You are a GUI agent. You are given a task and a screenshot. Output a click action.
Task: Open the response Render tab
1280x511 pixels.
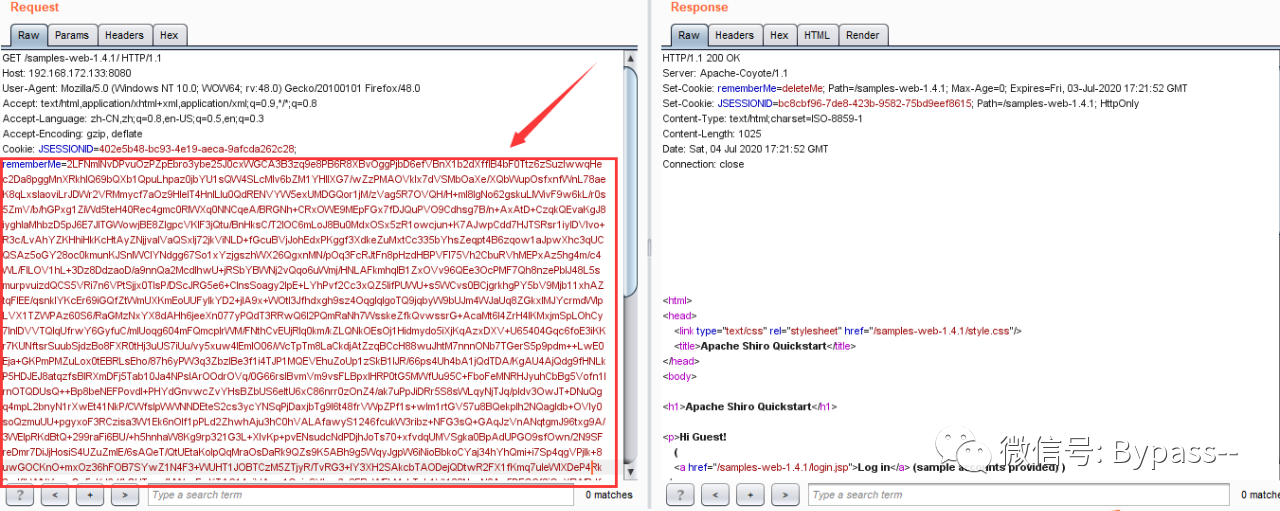click(863, 35)
